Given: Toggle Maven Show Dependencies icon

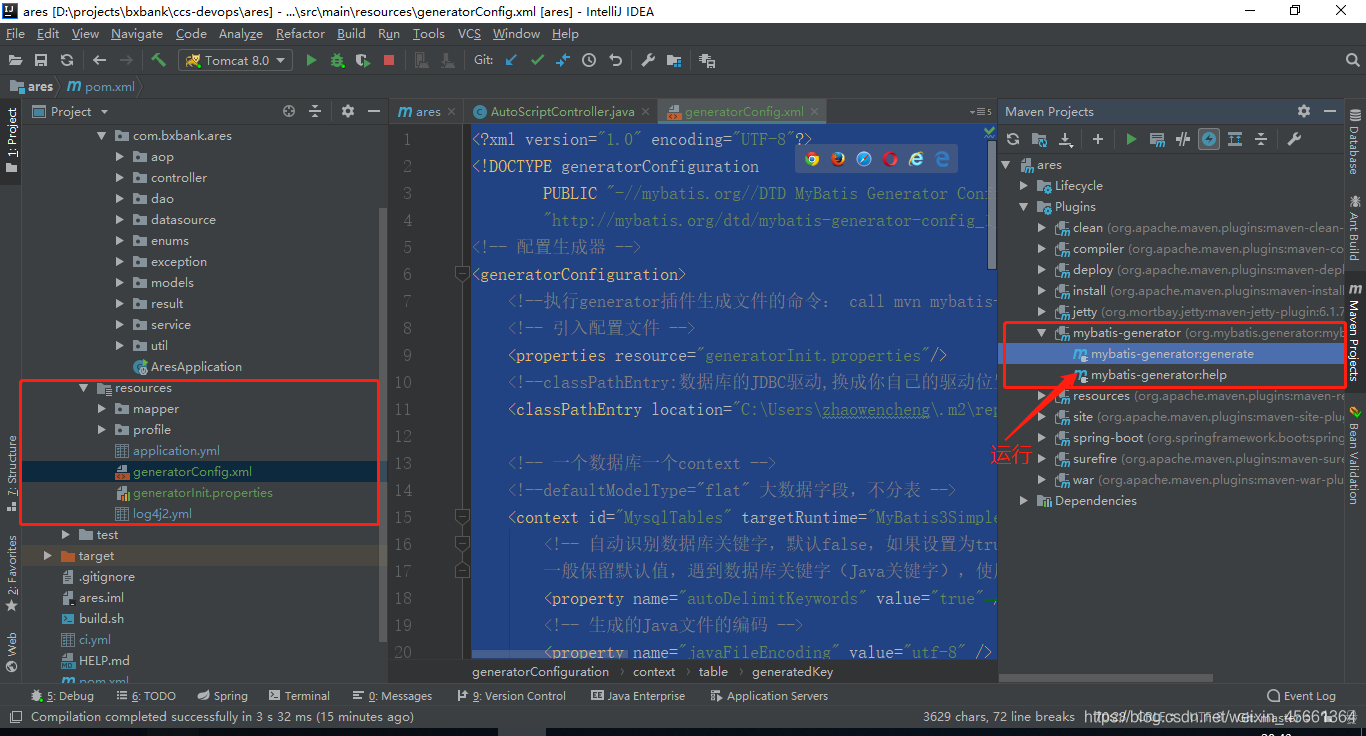Looking at the screenshot, I should [x=1235, y=139].
